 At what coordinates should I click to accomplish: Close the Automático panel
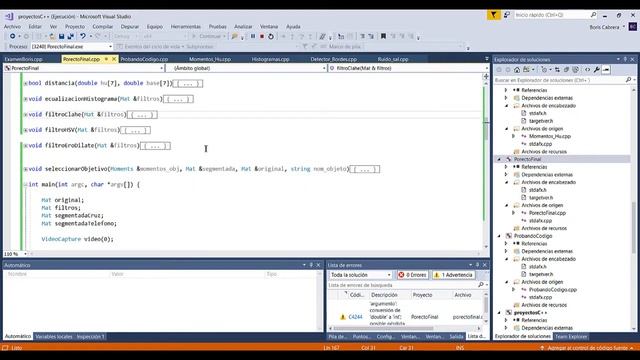tap(318, 265)
